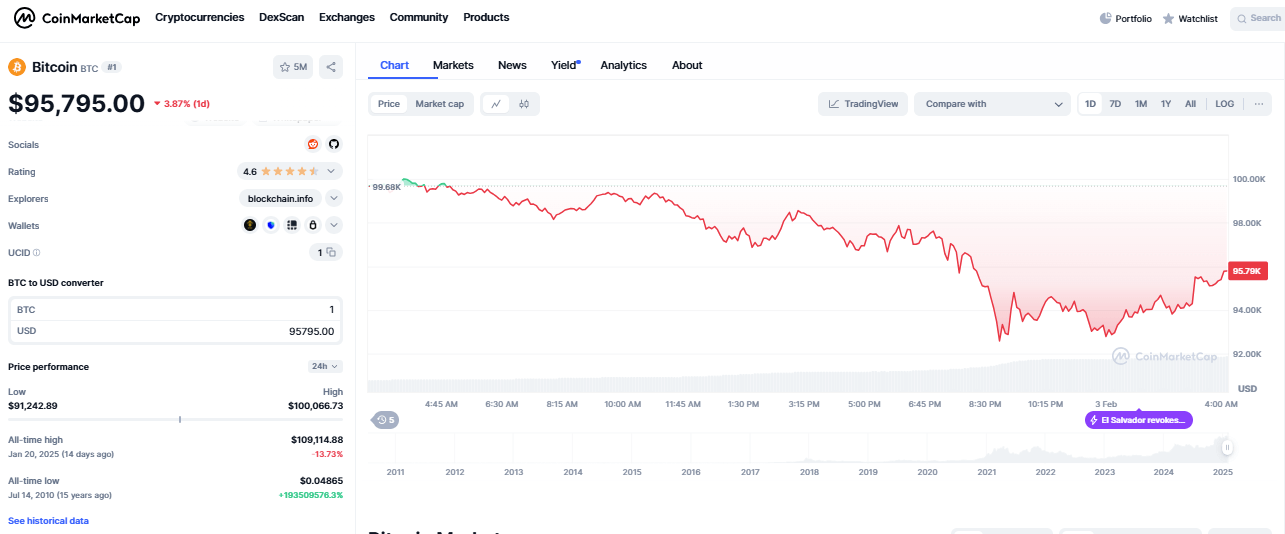This screenshot has height=534, width=1285.
Task: Open the Reddit social icon
Action: 313,144
